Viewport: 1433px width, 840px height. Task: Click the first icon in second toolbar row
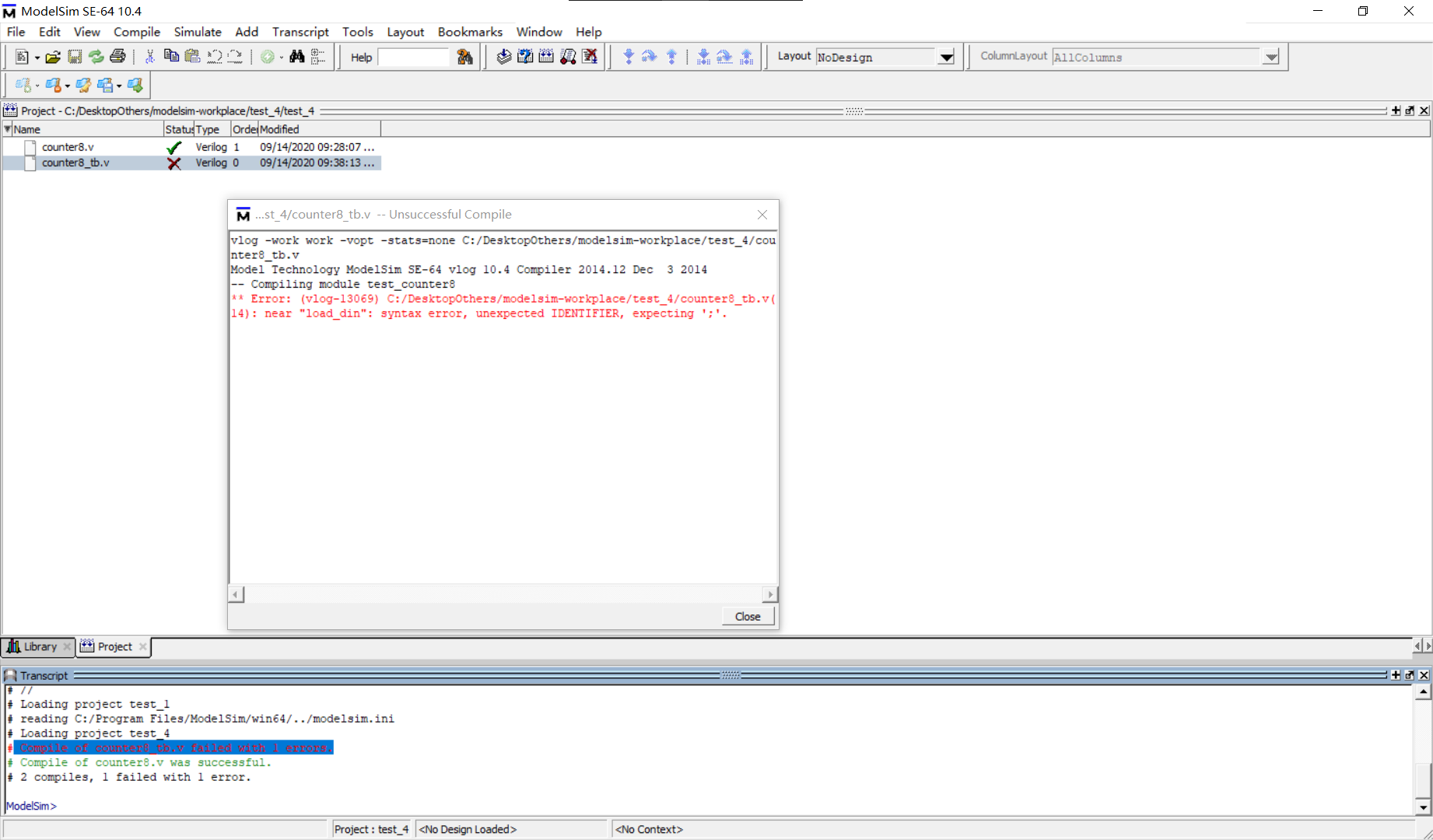[x=23, y=86]
